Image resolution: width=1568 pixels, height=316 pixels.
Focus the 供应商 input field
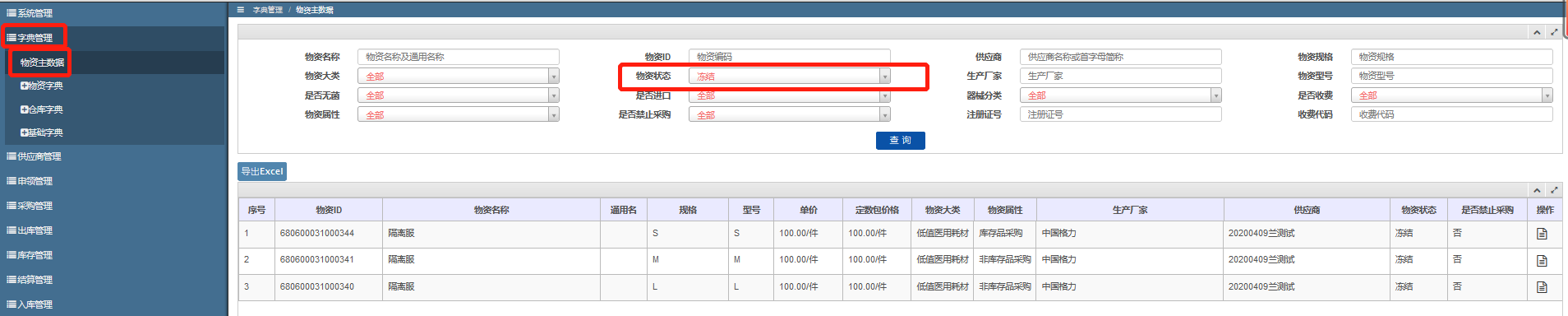coord(1120,57)
